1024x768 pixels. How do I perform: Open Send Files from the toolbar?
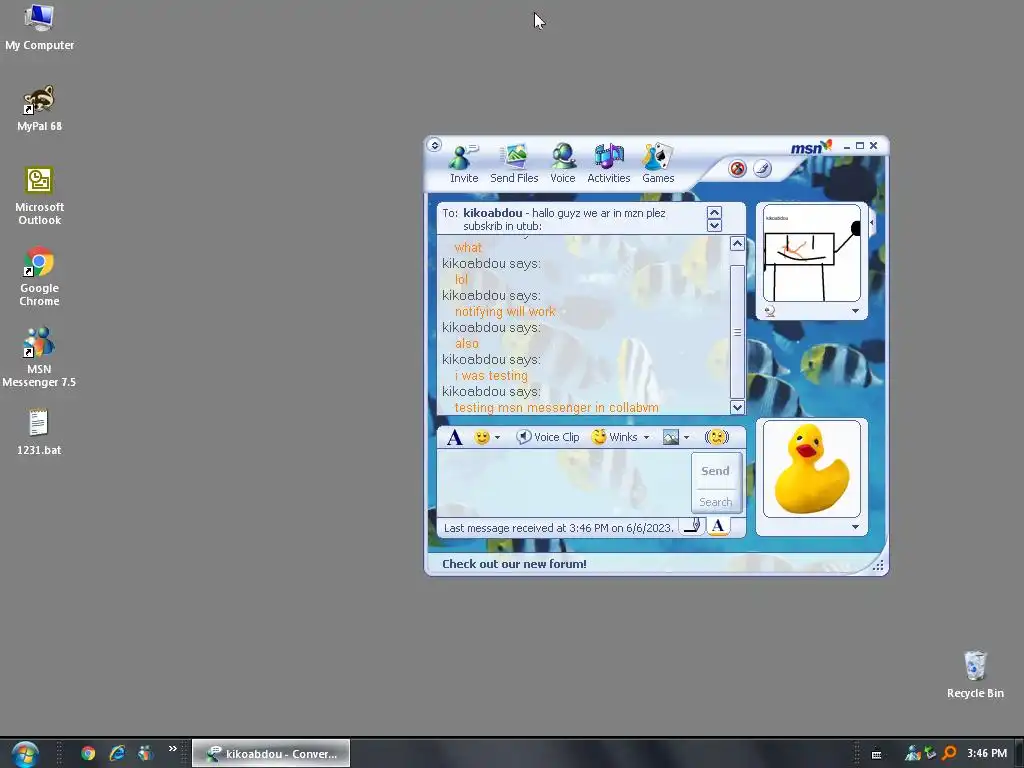[x=514, y=163]
